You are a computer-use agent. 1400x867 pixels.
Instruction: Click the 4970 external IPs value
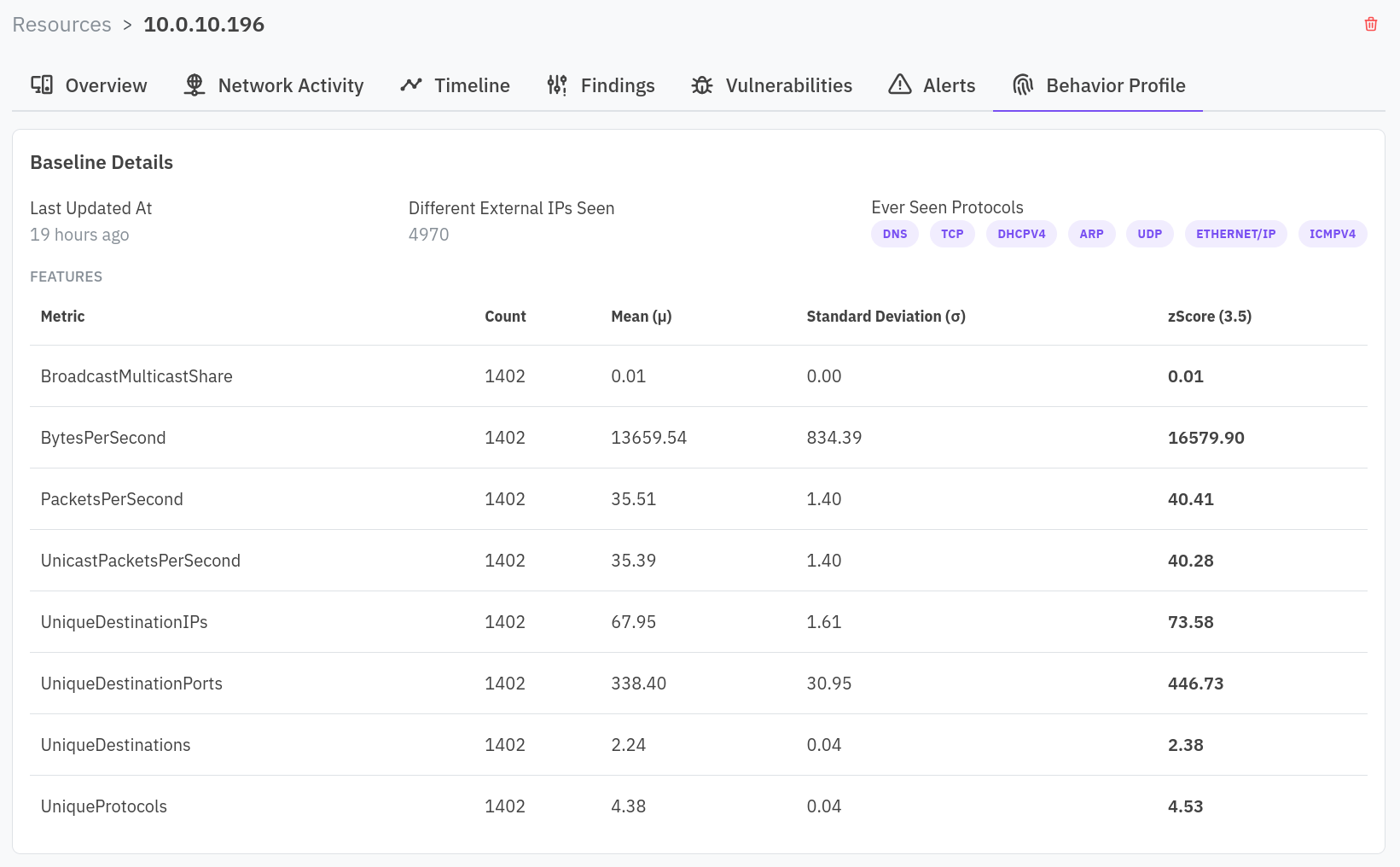[x=429, y=235]
